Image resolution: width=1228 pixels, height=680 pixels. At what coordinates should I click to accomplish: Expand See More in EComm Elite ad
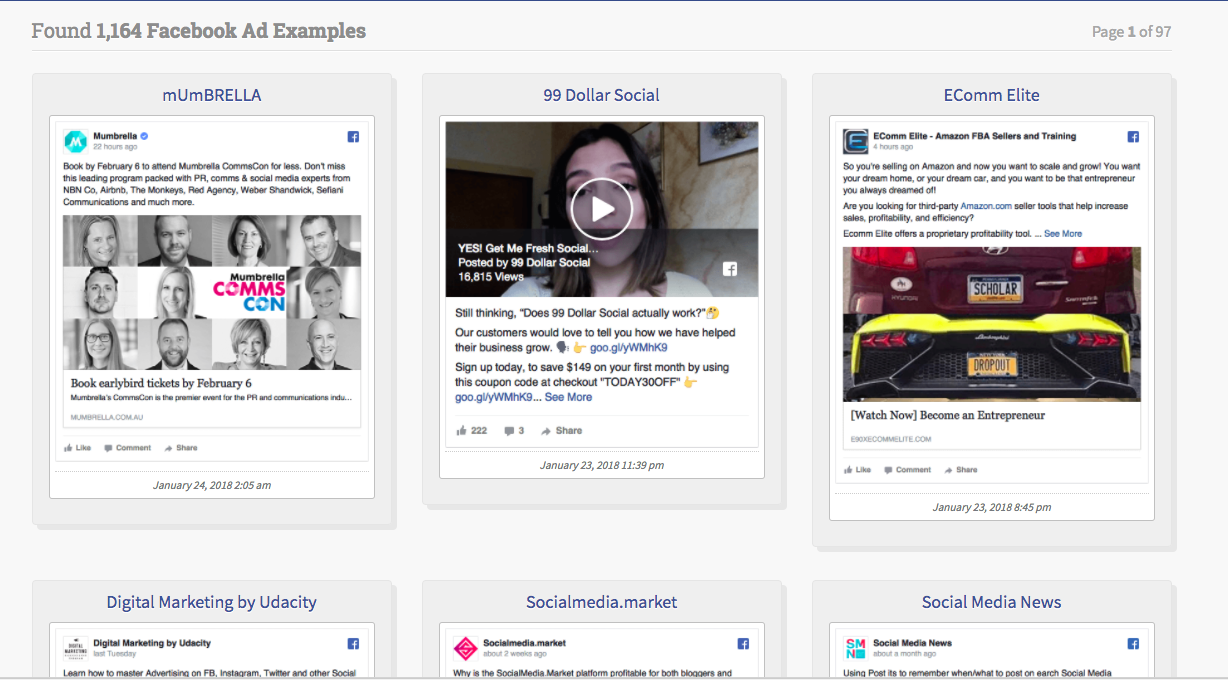(1063, 234)
